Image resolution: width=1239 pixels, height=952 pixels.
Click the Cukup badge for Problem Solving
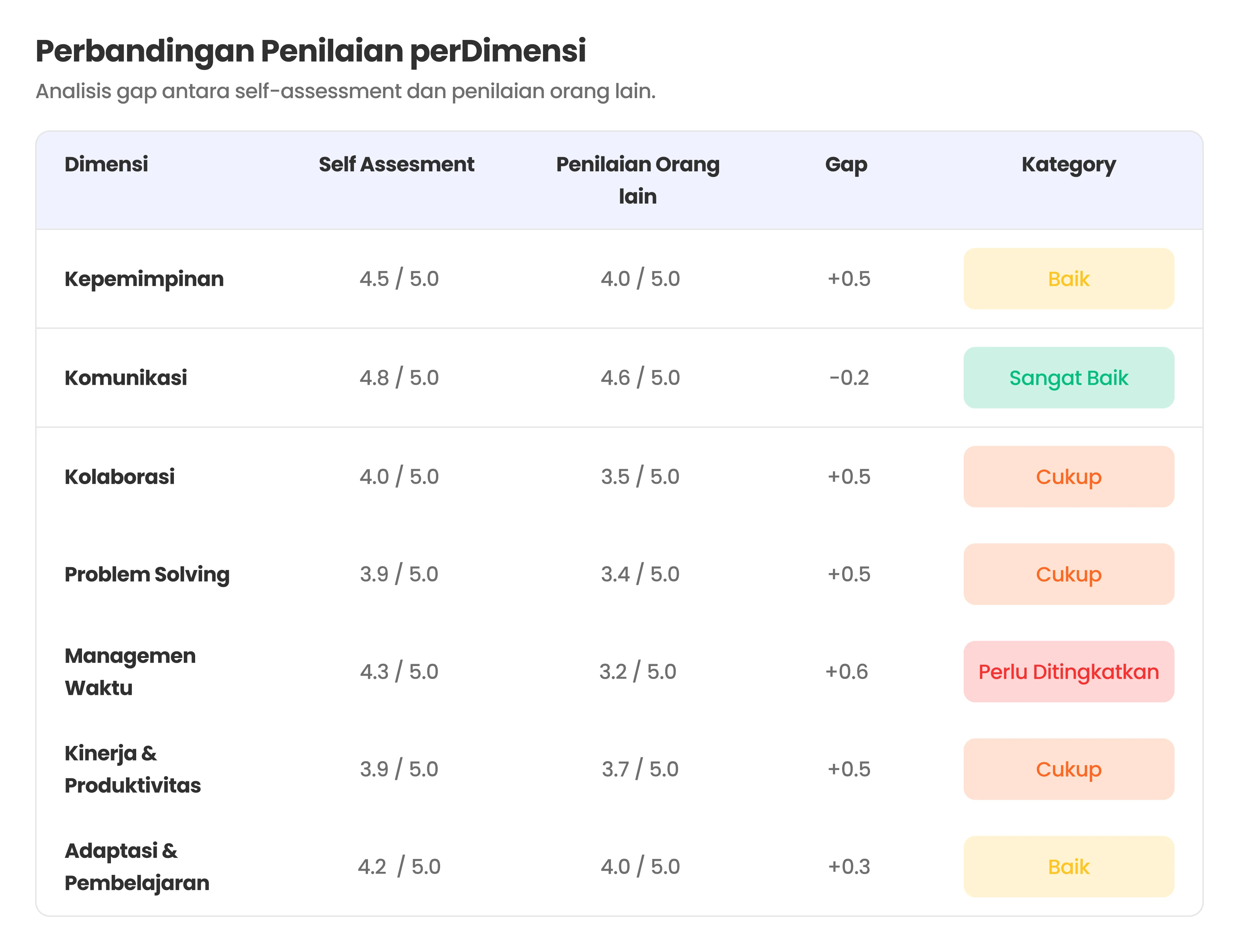pos(1068,574)
